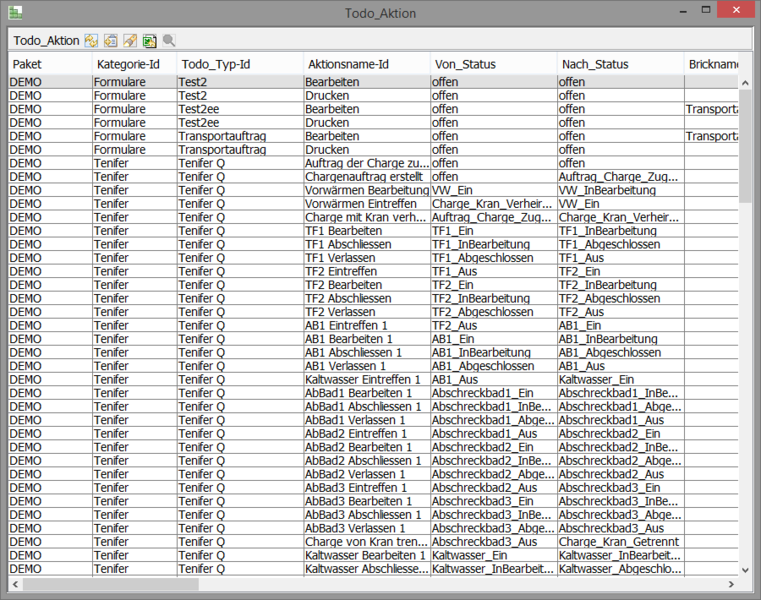The height and width of the screenshot is (600, 761).
Task: Click the magnifier search icon in toolbar
Action: 169,41
